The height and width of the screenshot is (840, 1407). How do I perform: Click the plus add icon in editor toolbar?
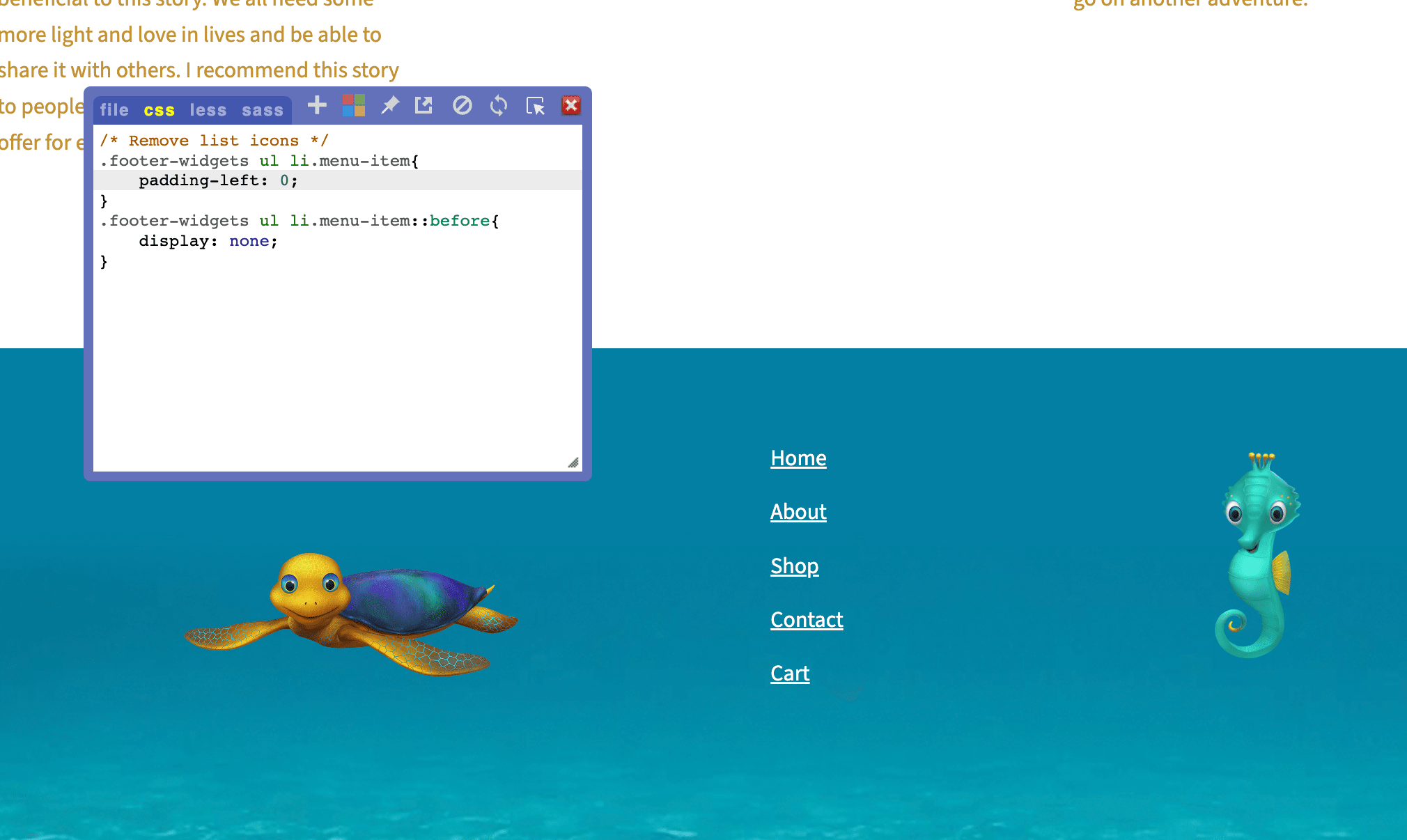318,105
